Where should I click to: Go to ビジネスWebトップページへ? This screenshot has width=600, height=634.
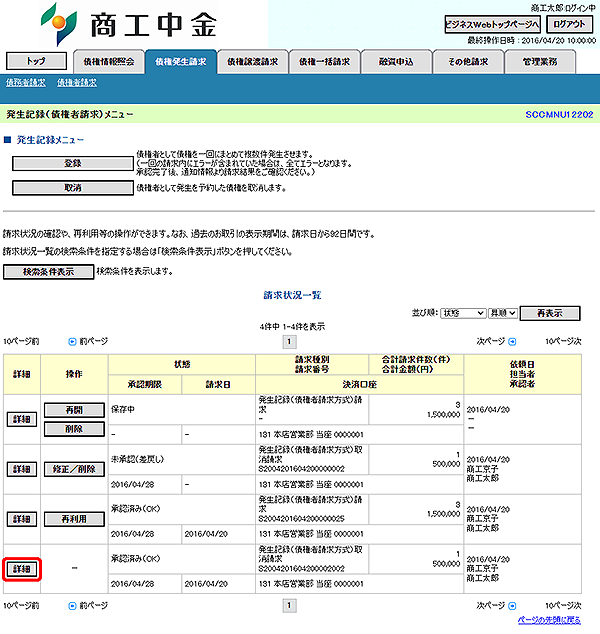pyautogui.click(x=492, y=25)
